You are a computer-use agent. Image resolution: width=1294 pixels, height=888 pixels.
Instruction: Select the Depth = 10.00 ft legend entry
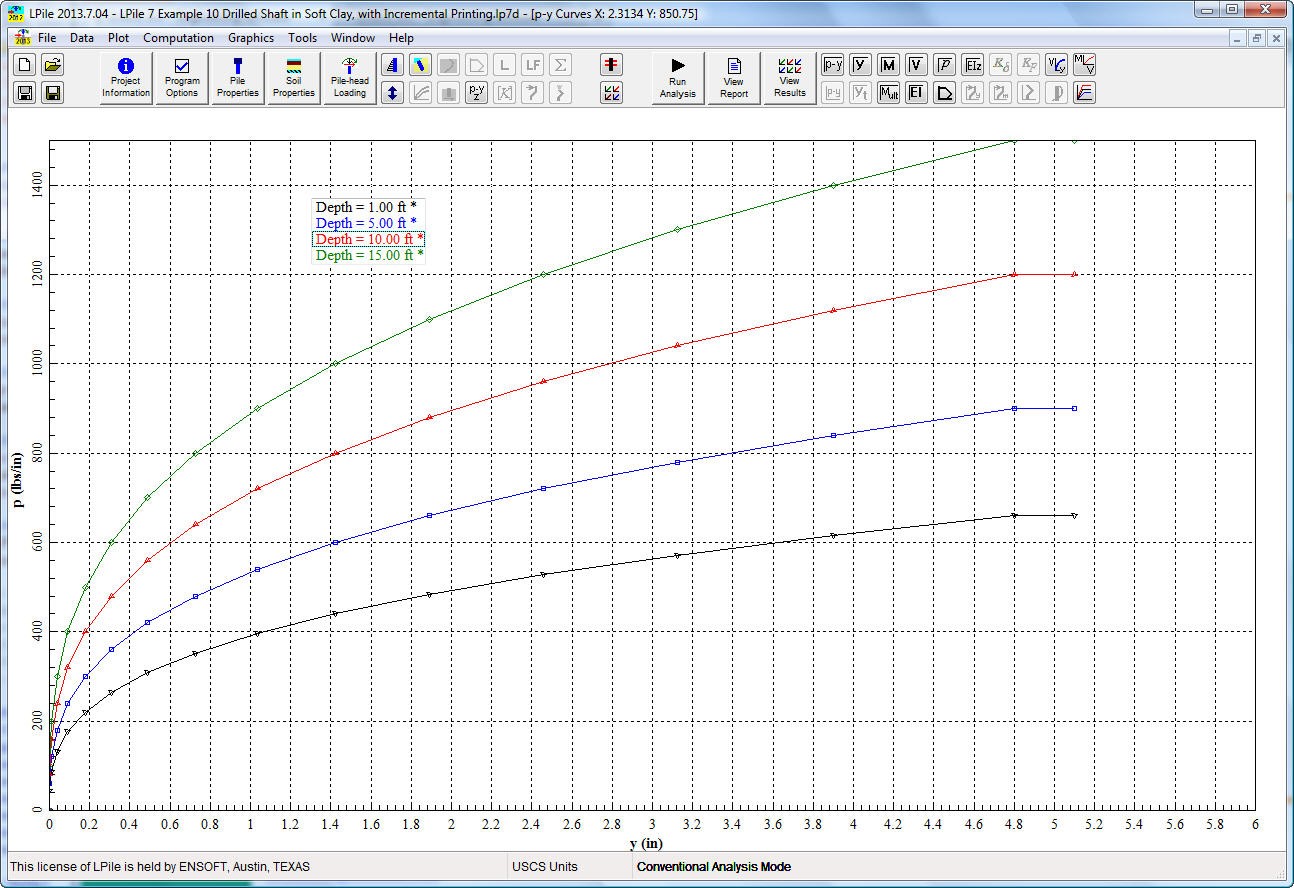coord(367,239)
